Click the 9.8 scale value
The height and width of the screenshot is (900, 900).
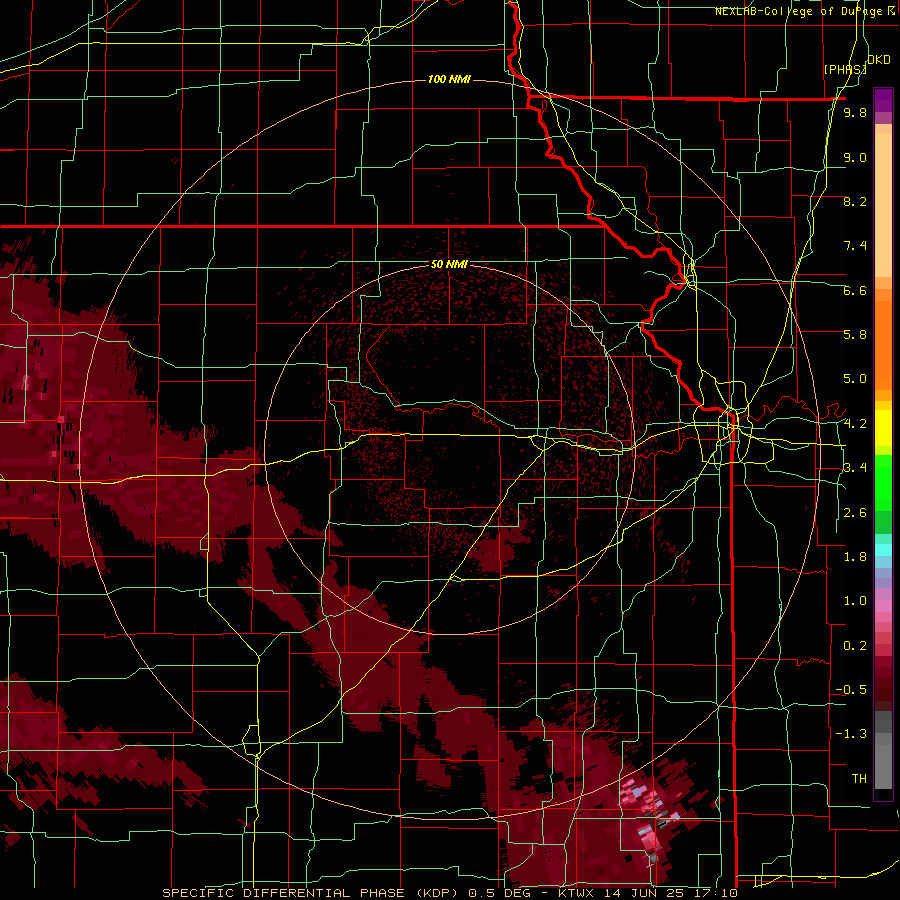tap(855, 113)
